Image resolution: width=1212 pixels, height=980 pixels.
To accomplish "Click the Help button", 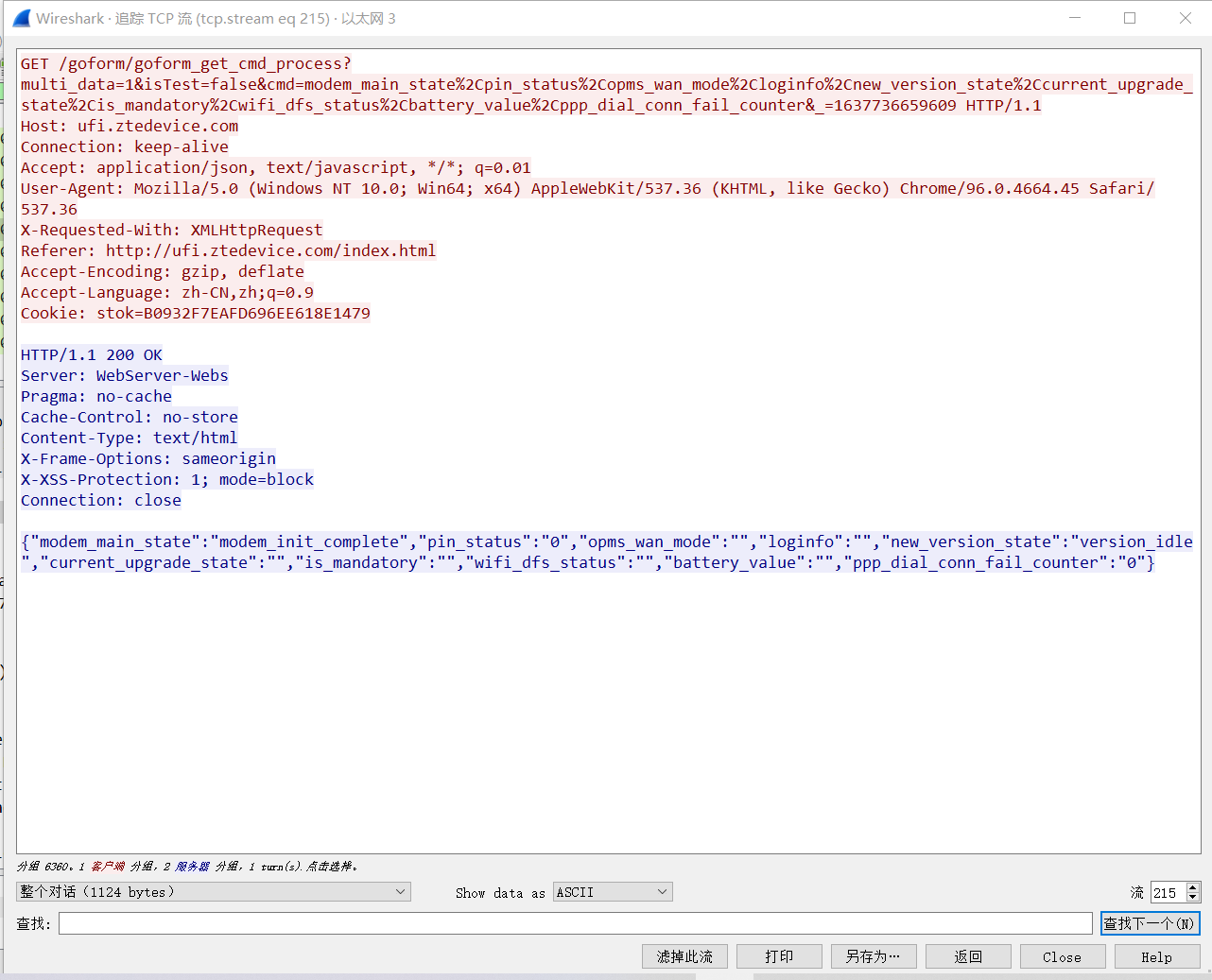I will [1157, 956].
